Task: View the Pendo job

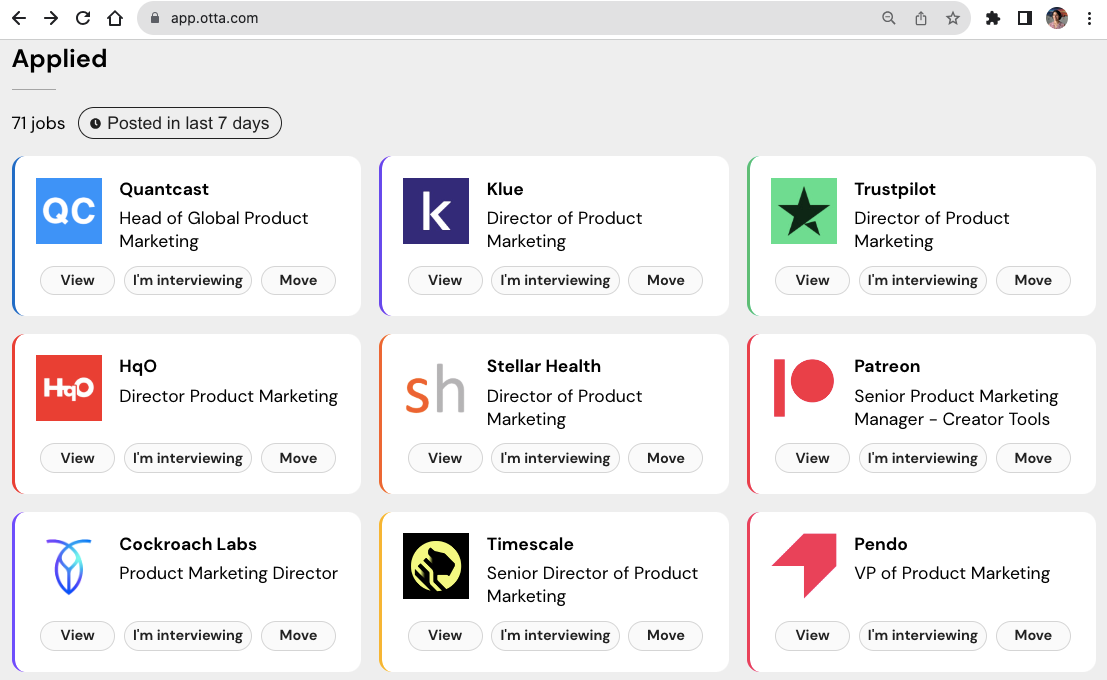Action: point(812,636)
